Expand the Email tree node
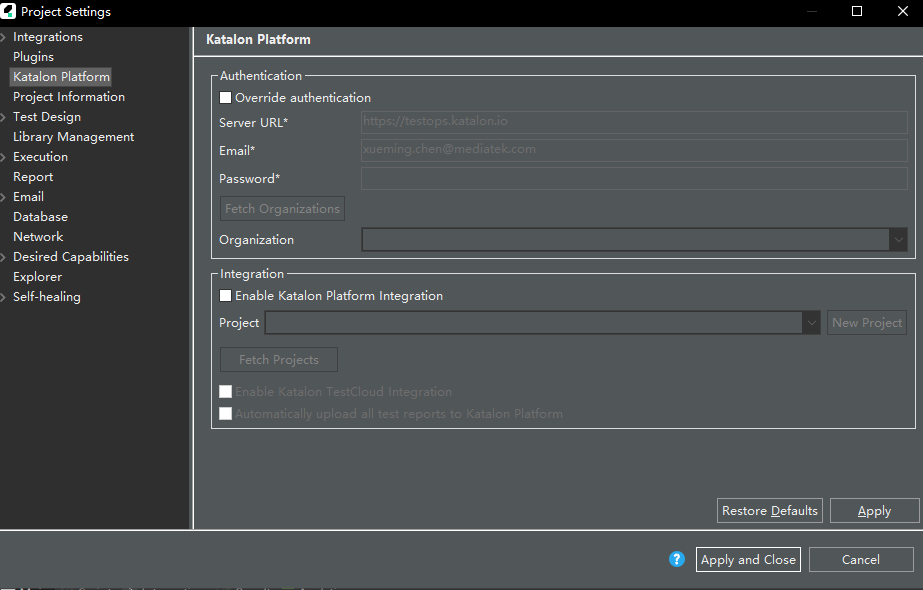This screenshot has width=923, height=590. (4, 197)
